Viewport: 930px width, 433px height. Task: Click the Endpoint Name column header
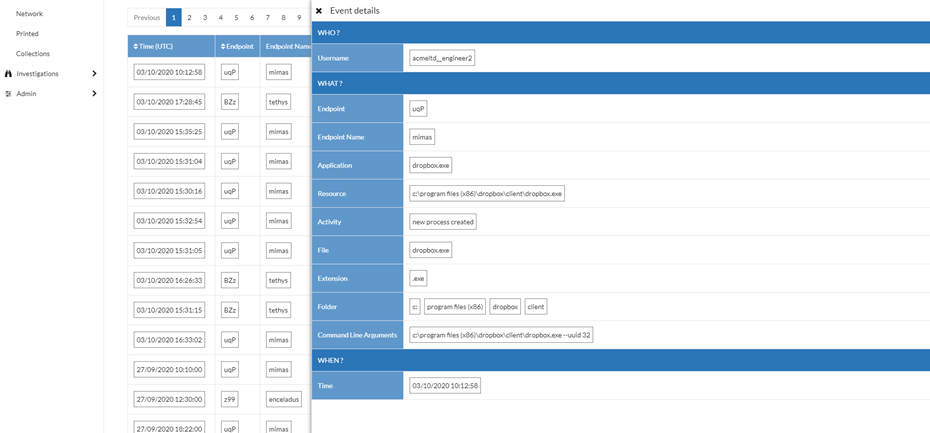click(x=286, y=46)
